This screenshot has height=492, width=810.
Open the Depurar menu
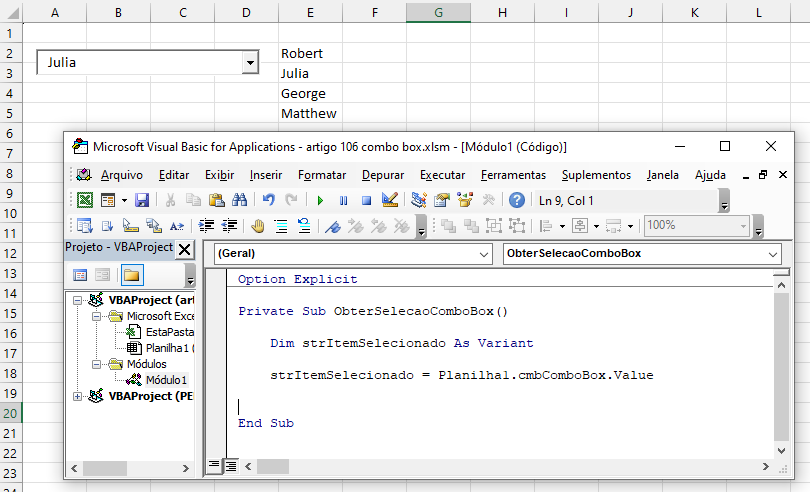tap(383, 175)
